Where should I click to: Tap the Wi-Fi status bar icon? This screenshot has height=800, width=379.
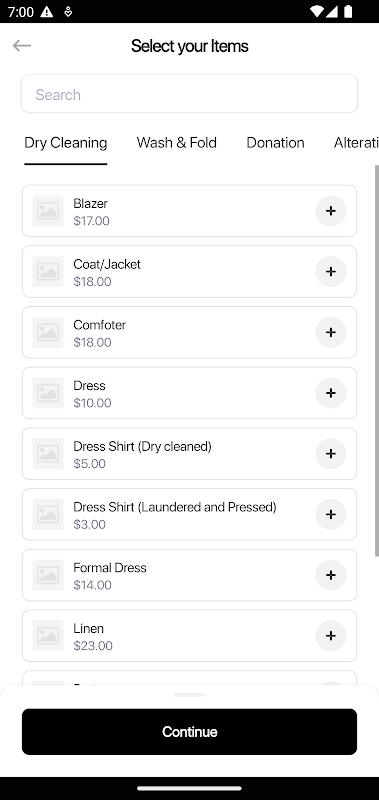[317, 11]
